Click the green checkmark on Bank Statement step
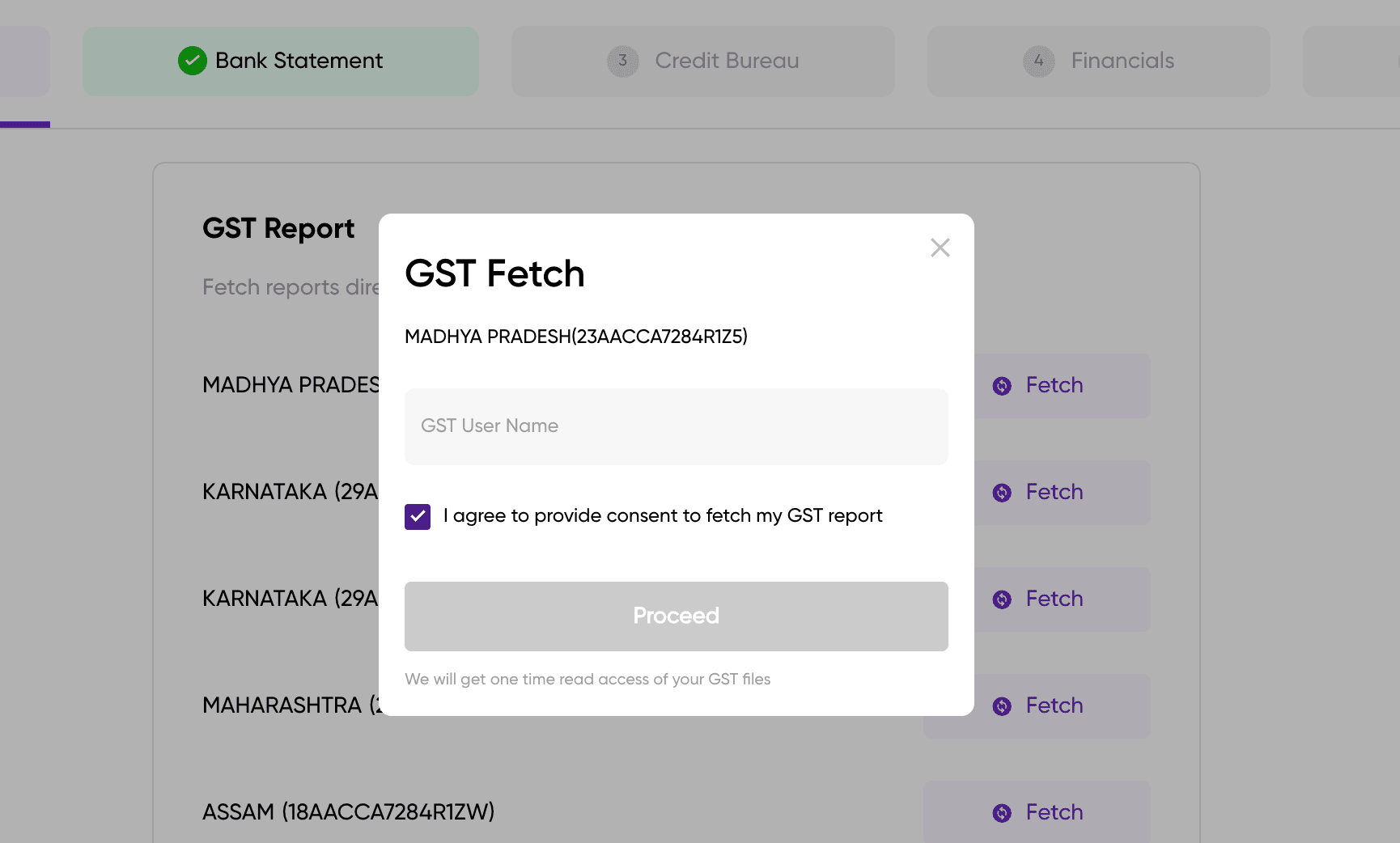The height and width of the screenshot is (843, 1400). (x=191, y=61)
